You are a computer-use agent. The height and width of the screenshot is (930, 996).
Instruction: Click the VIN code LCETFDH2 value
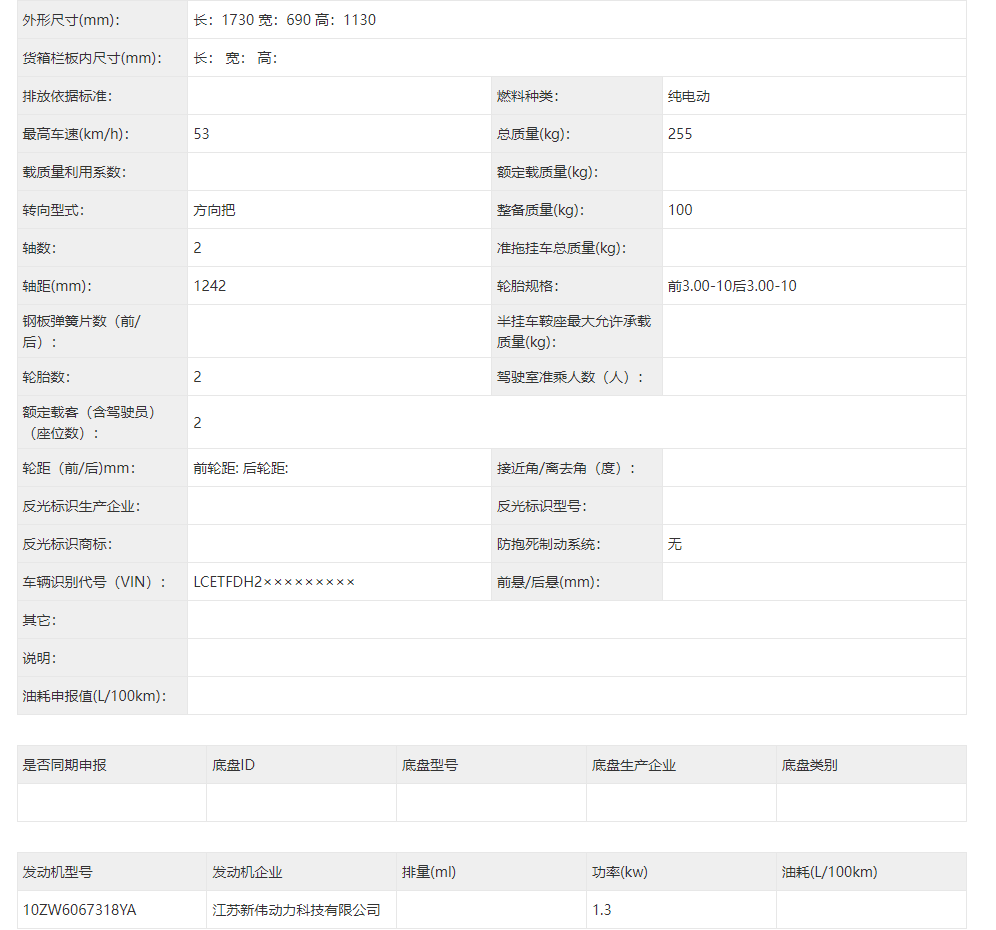274,582
